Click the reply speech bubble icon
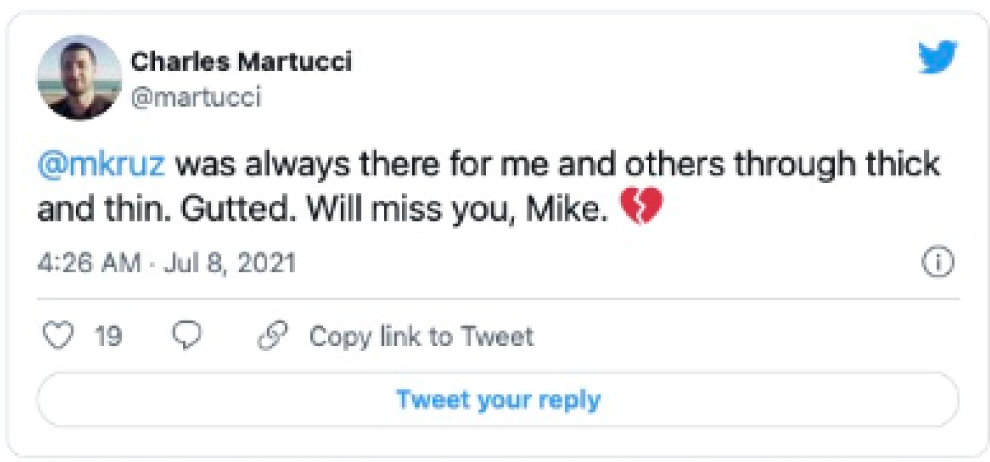This screenshot has height=462, width=990. pos(187,337)
